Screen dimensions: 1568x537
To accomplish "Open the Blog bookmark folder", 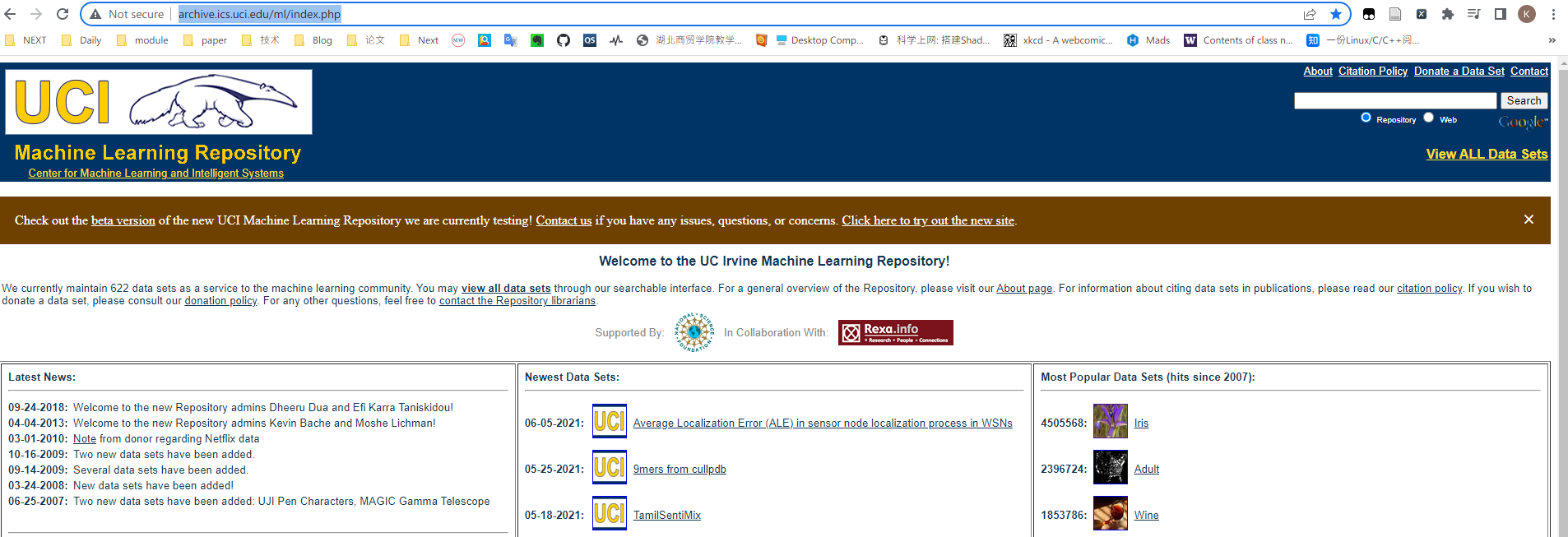I will click(313, 40).
